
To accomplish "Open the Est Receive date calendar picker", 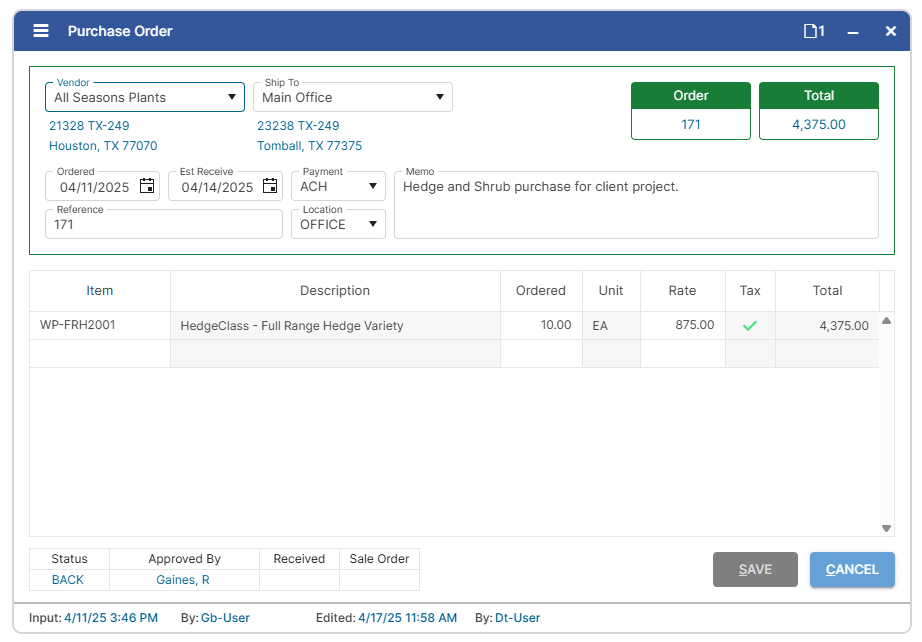I will point(270,186).
